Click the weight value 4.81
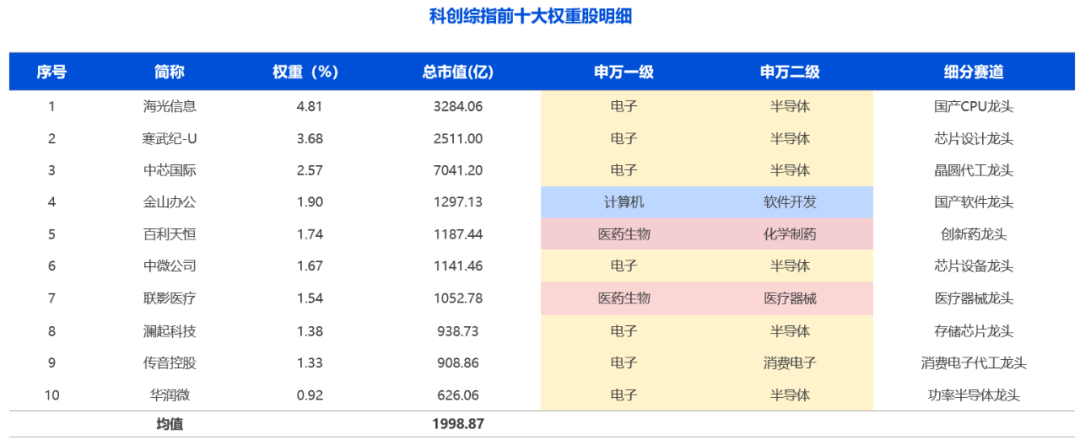Screen dimensions: 1080x440 310,107
